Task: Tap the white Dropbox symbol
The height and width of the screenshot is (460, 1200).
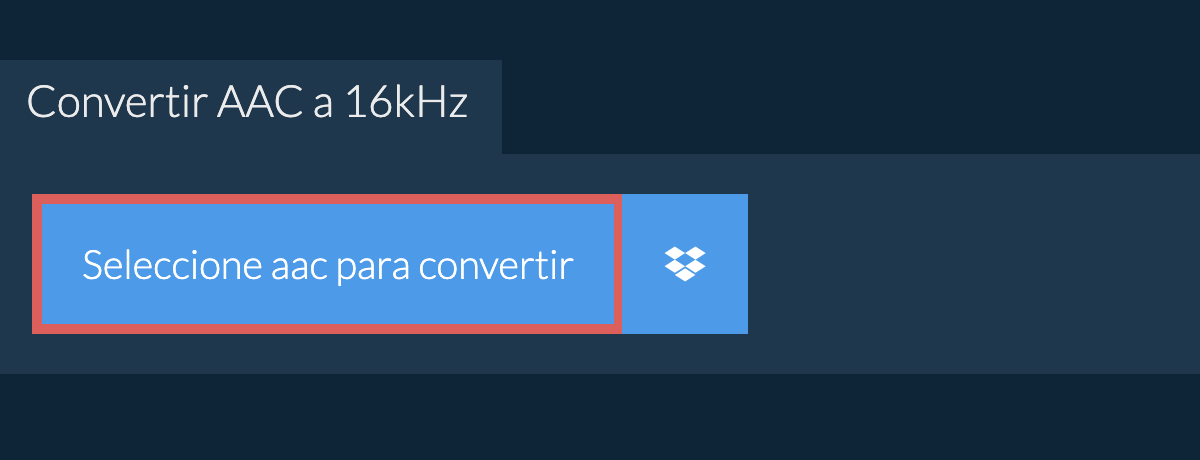Action: (685, 264)
